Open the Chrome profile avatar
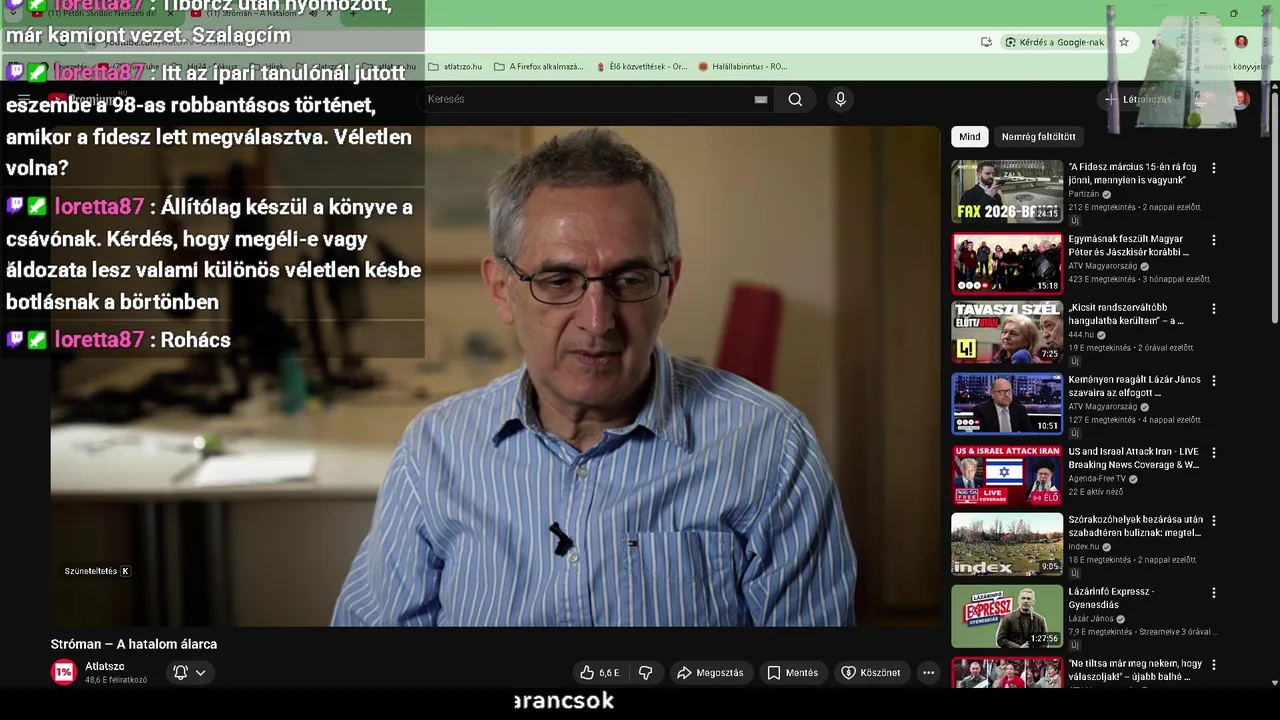 pyautogui.click(x=1241, y=42)
